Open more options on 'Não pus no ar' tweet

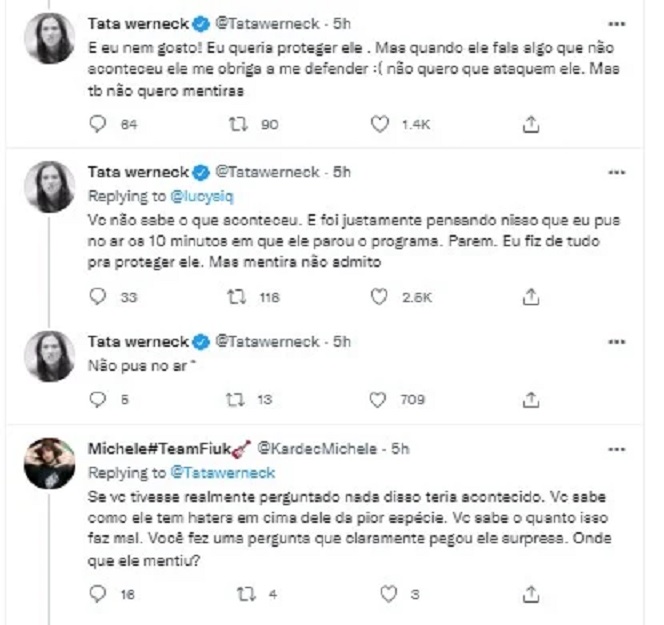pyautogui.click(x=626, y=343)
